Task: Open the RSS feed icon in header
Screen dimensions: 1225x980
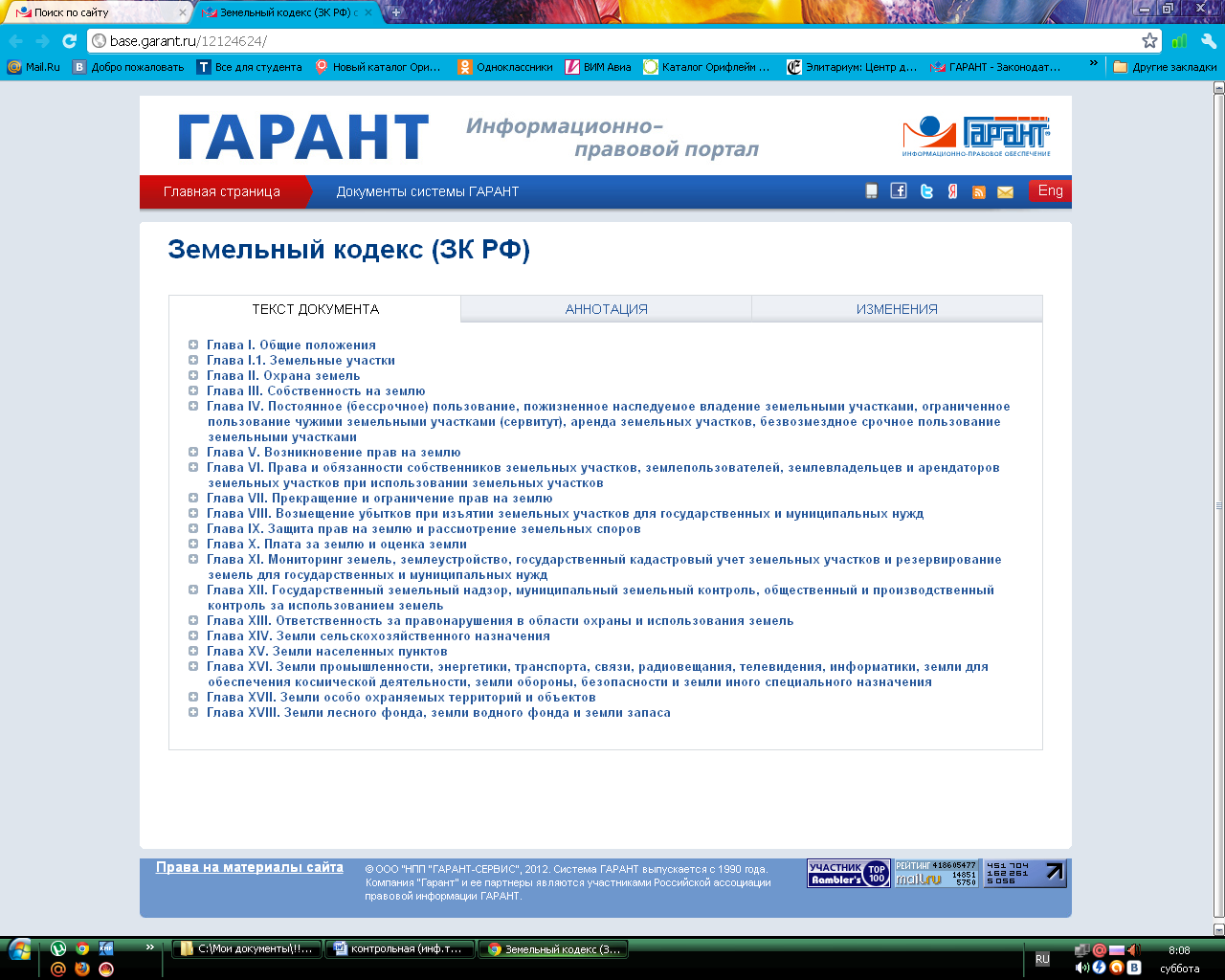Action: pos(978,192)
